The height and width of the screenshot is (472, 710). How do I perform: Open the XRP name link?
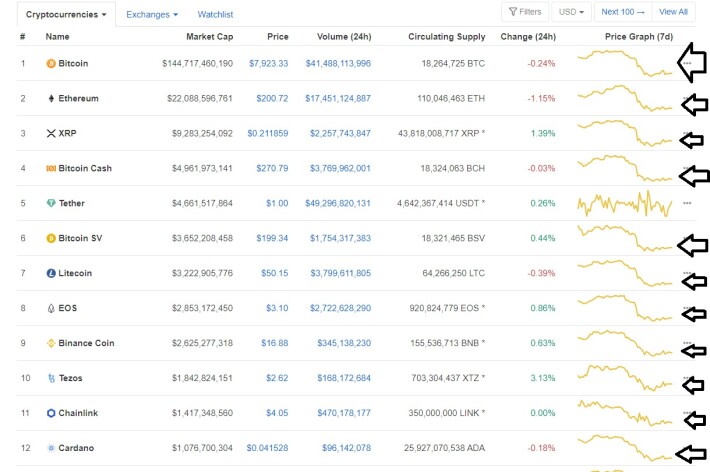coord(67,133)
